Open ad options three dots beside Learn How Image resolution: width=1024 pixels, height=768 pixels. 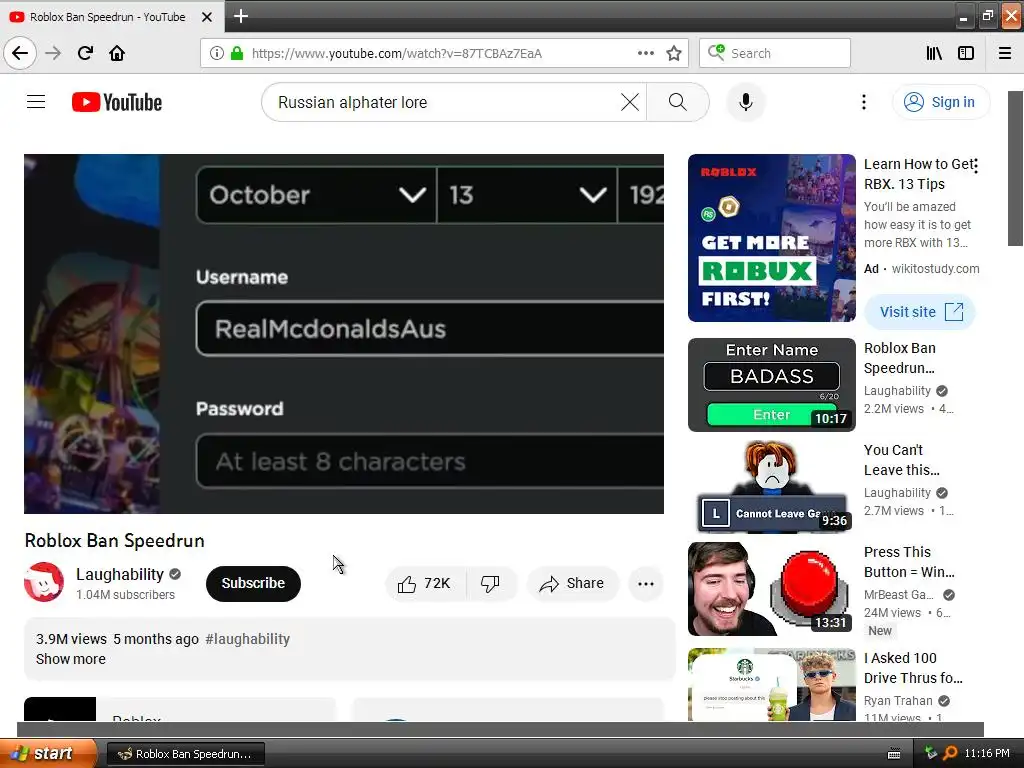coord(976,166)
